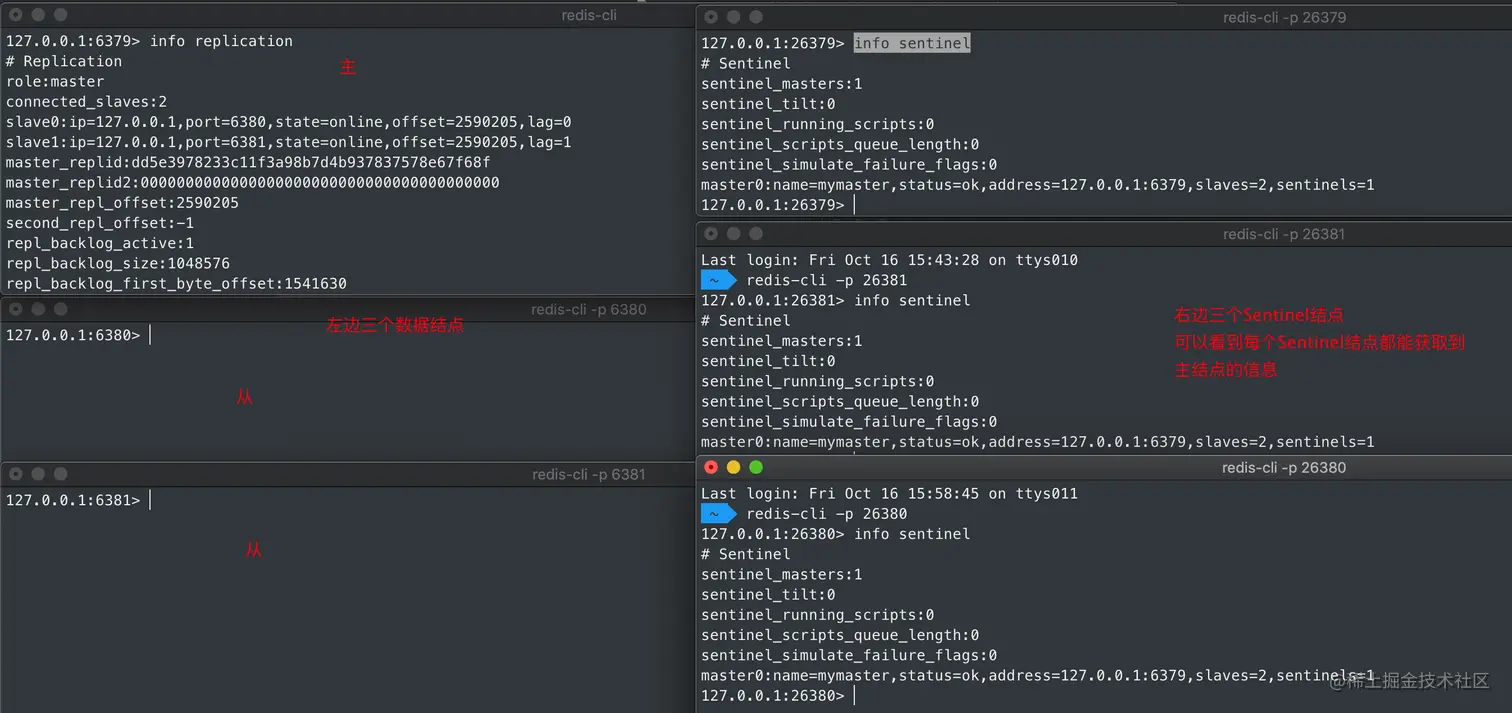Zoom the redis-cli -p 26380 window (green button)
The width and height of the screenshot is (1512, 713).
[756, 467]
